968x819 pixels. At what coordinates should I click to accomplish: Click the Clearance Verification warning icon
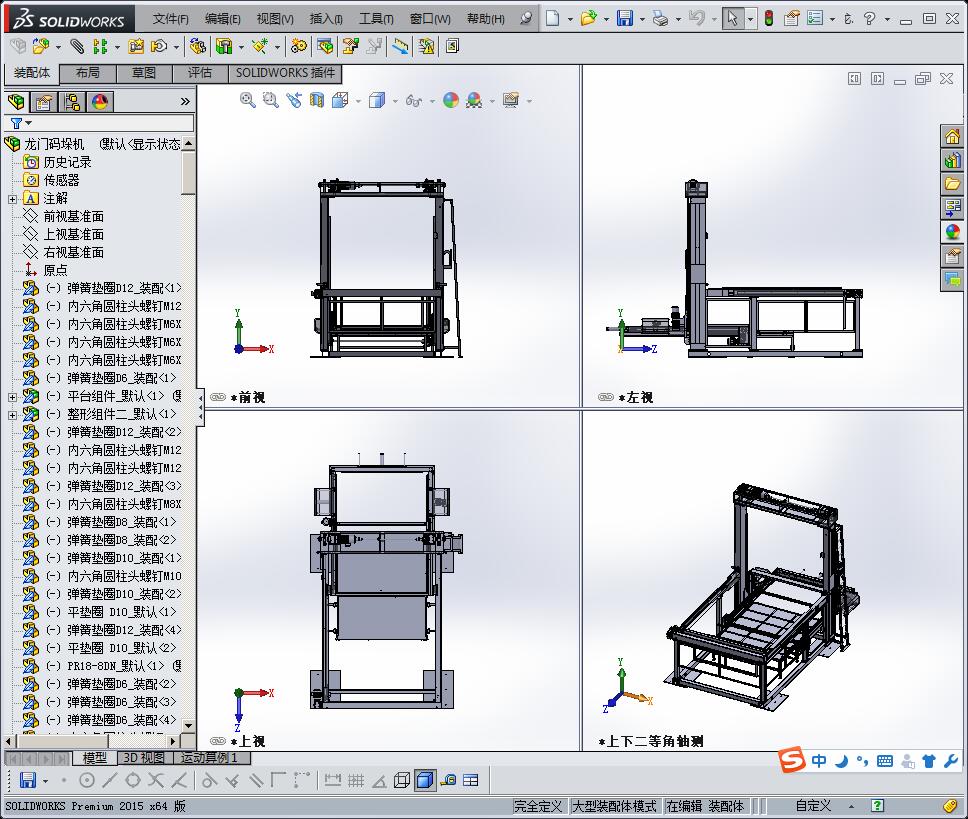(x=426, y=46)
